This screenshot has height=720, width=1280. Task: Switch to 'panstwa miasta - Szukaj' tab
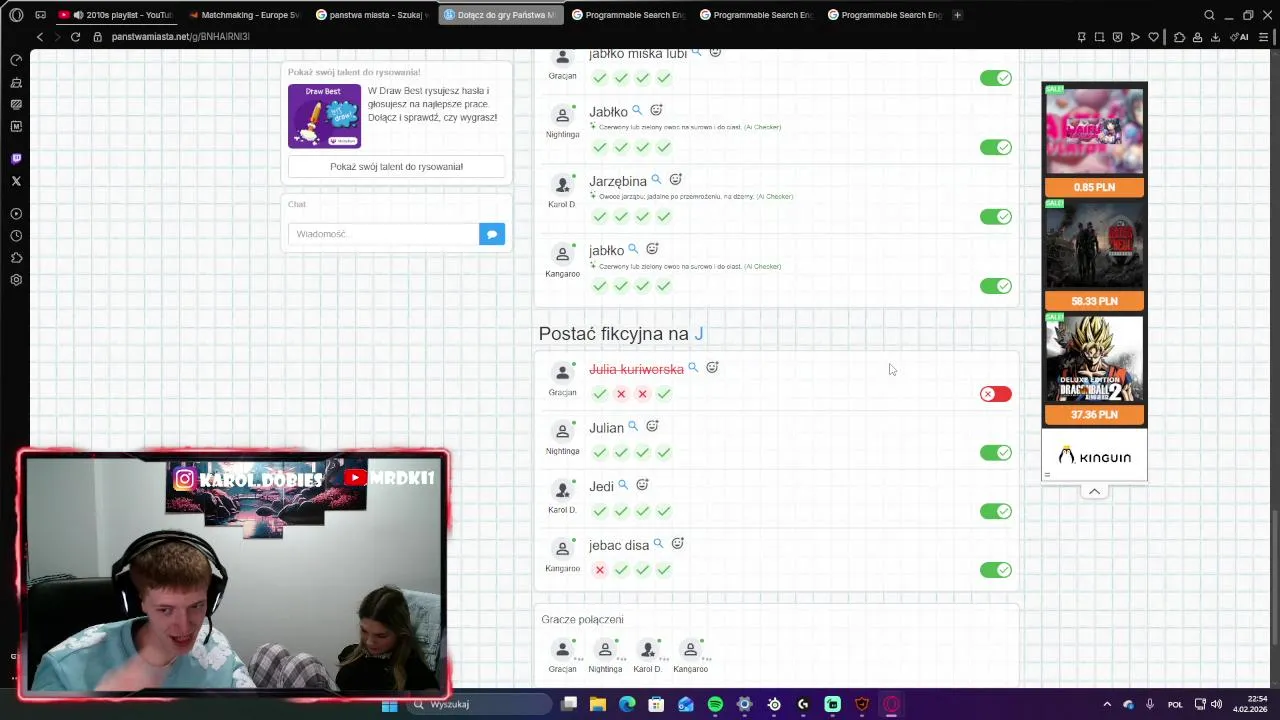pyautogui.click(x=373, y=15)
